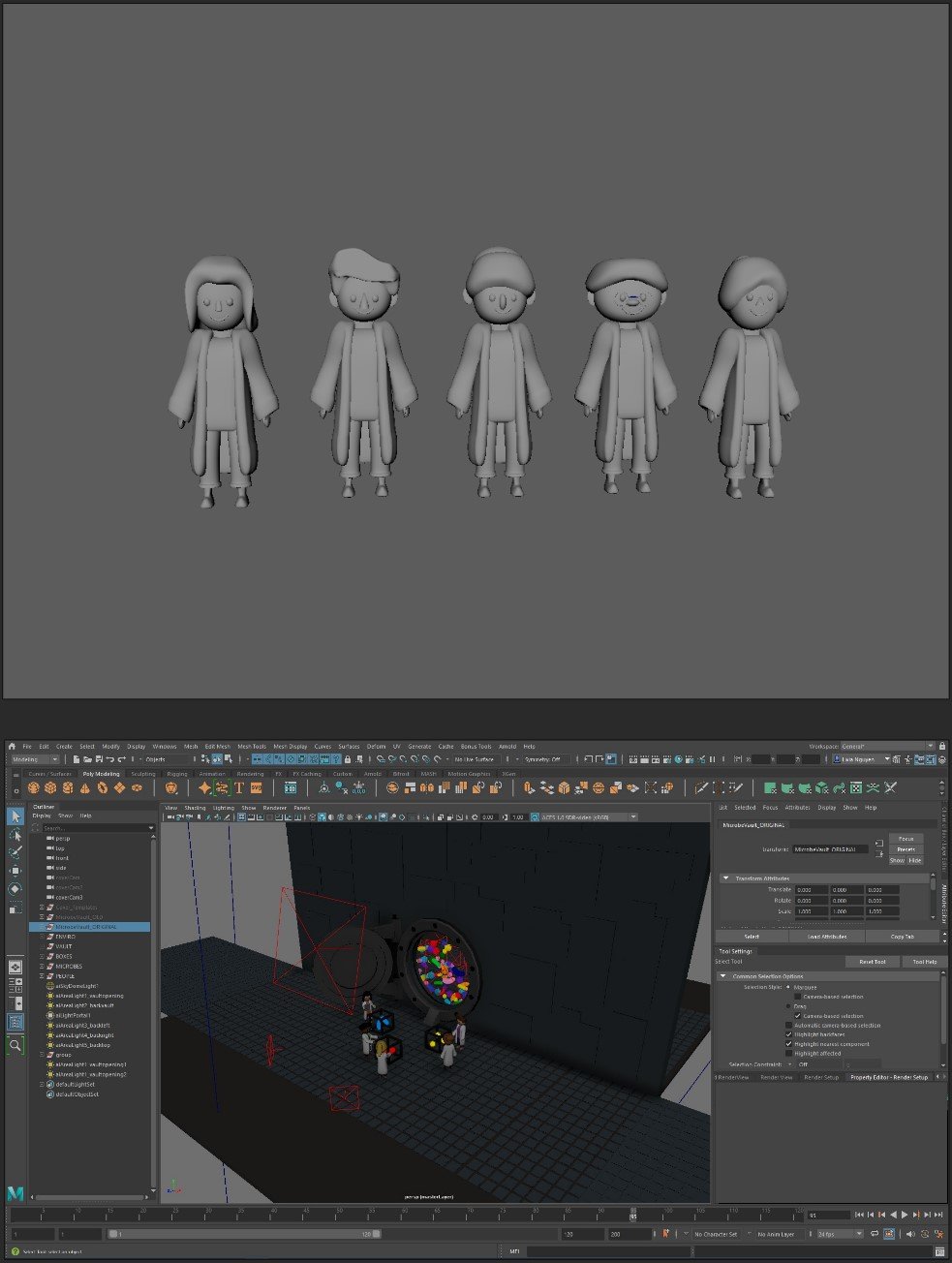Create a polygon cylinder from shelf
Viewport: 952px width, 1263px height.
pos(69,787)
